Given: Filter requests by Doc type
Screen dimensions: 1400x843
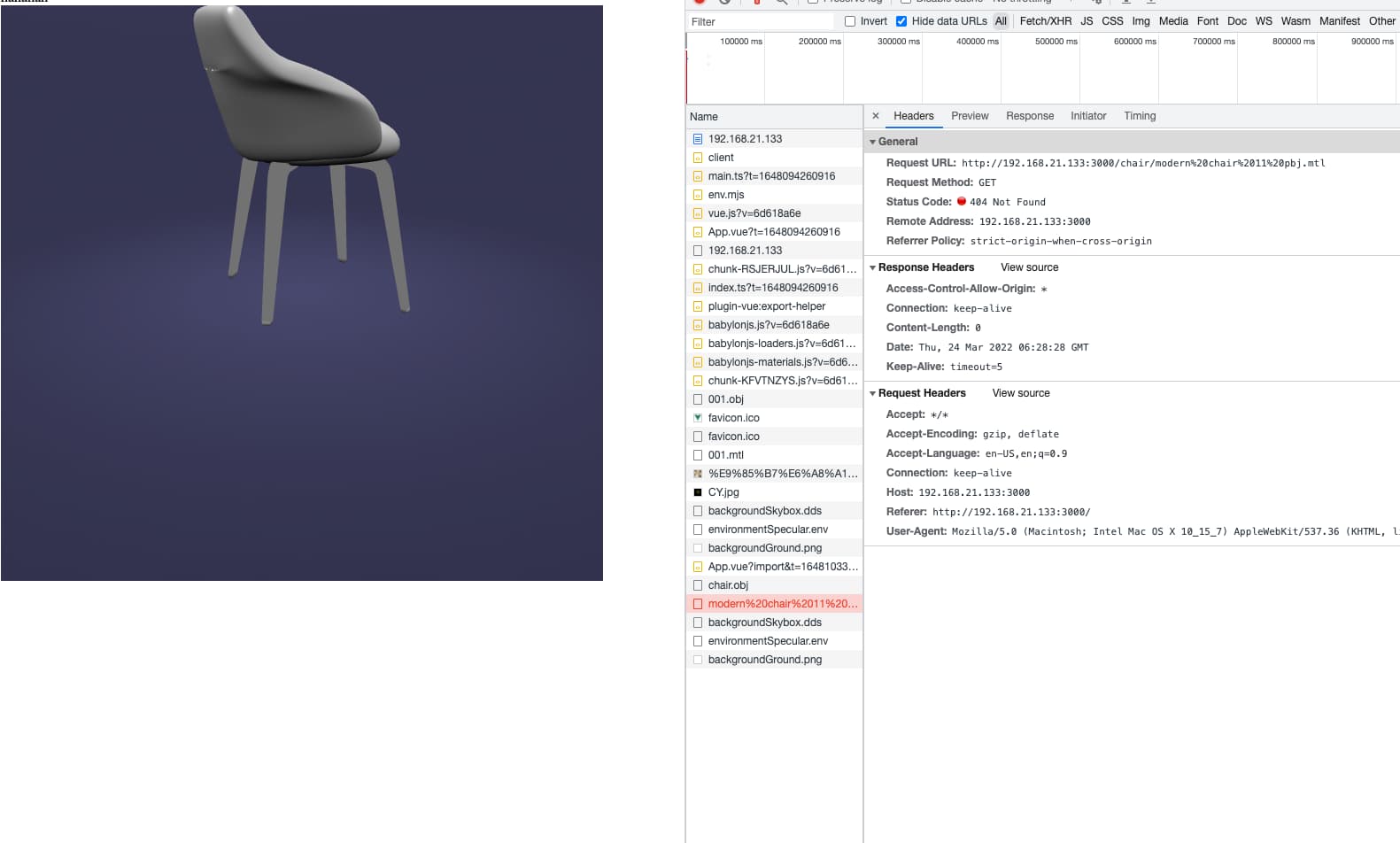Looking at the screenshot, I should [1237, 21].
